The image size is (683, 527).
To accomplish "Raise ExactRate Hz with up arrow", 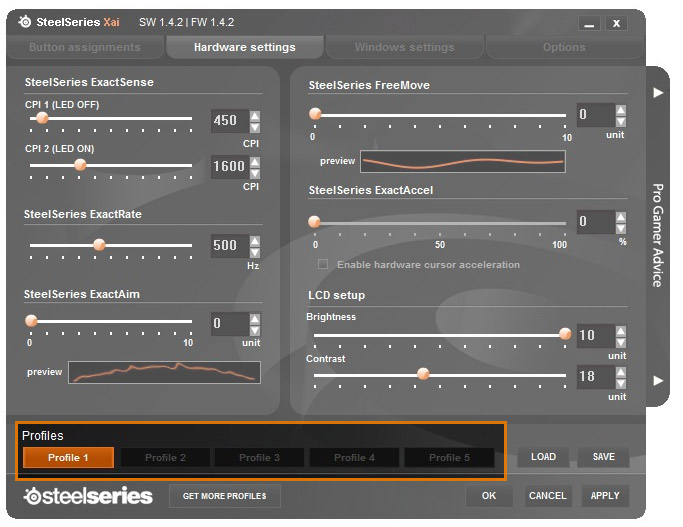I will [x=255, y=241].
